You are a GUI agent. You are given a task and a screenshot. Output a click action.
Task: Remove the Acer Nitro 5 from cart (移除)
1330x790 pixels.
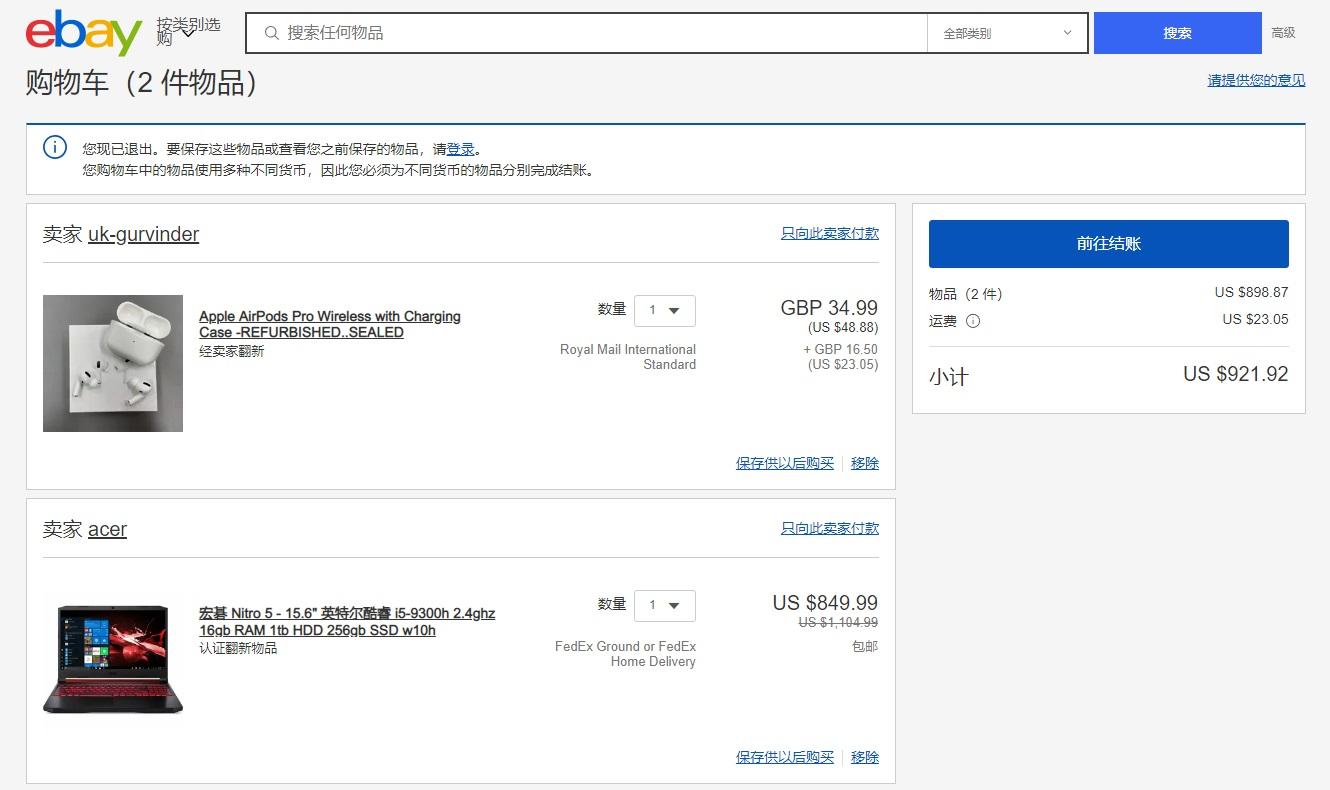click(x=865, y=757)
